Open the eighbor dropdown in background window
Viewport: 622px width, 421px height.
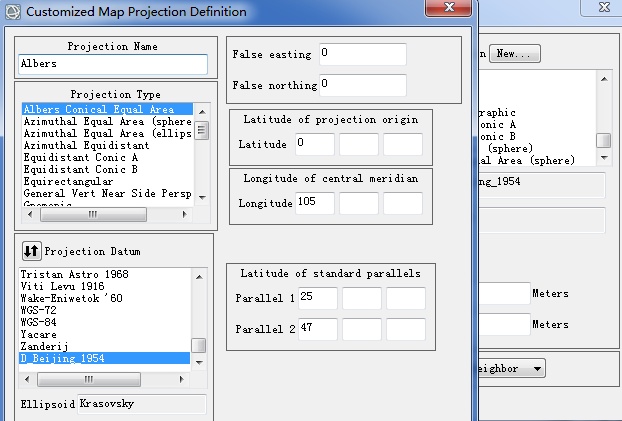point(512,369)
